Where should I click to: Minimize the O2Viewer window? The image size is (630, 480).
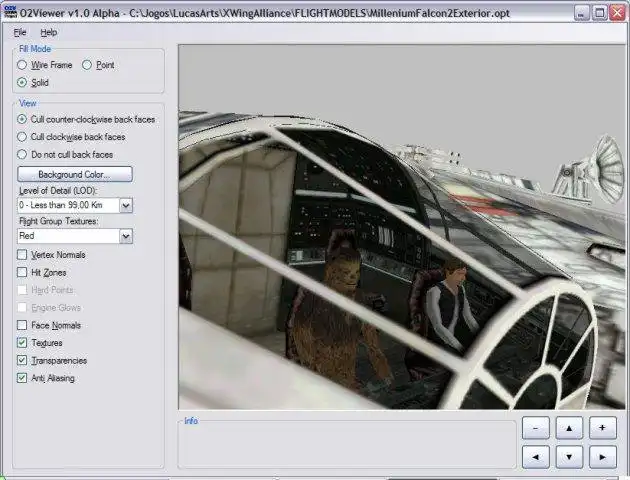pos(581,13)
